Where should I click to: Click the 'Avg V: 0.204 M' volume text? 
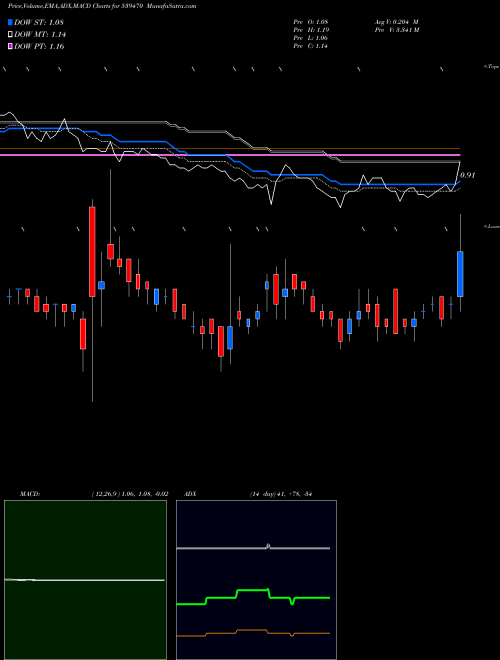coord(396,22)
